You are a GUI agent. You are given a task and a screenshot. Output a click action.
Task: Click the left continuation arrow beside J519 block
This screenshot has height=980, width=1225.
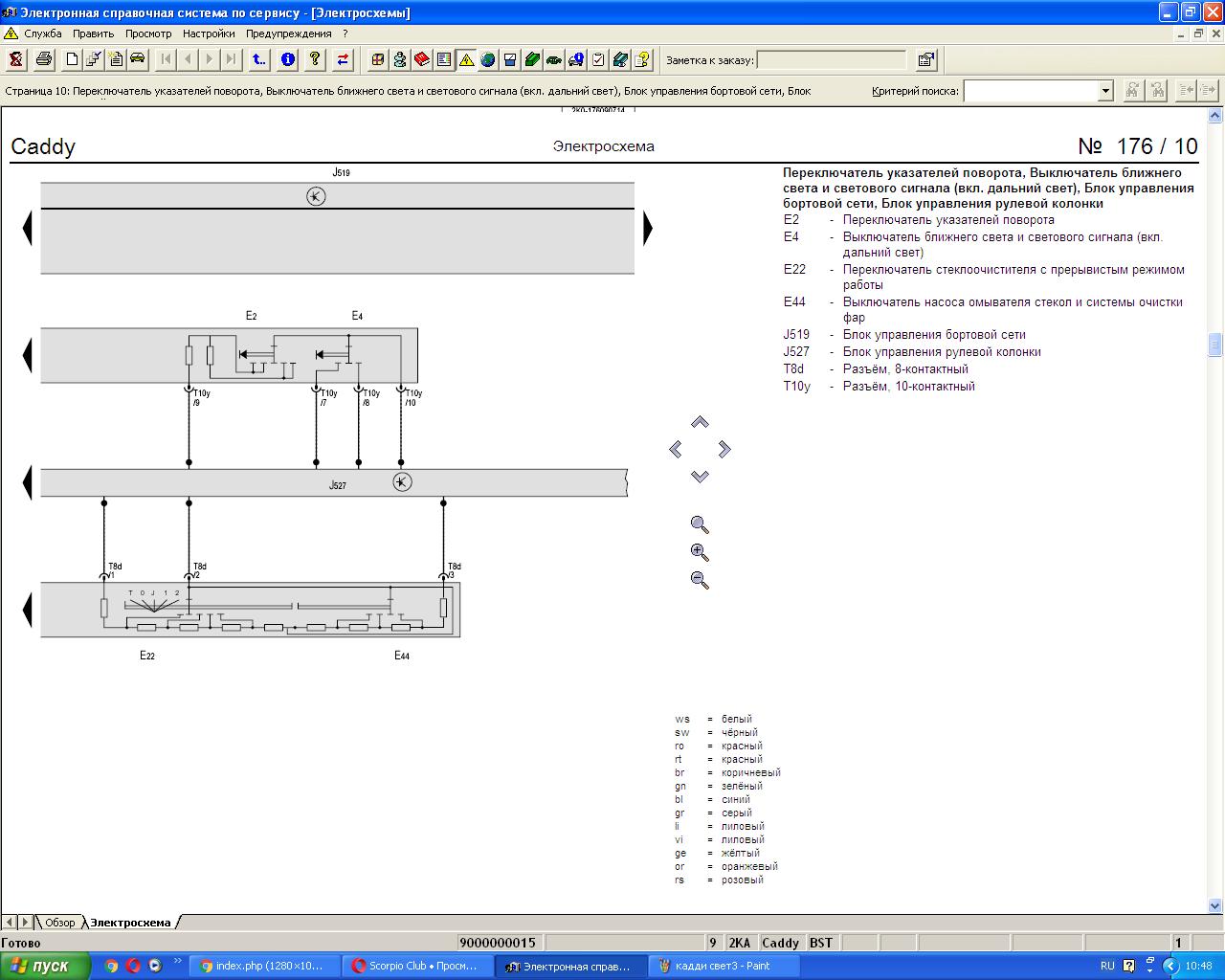coord(28,228)
